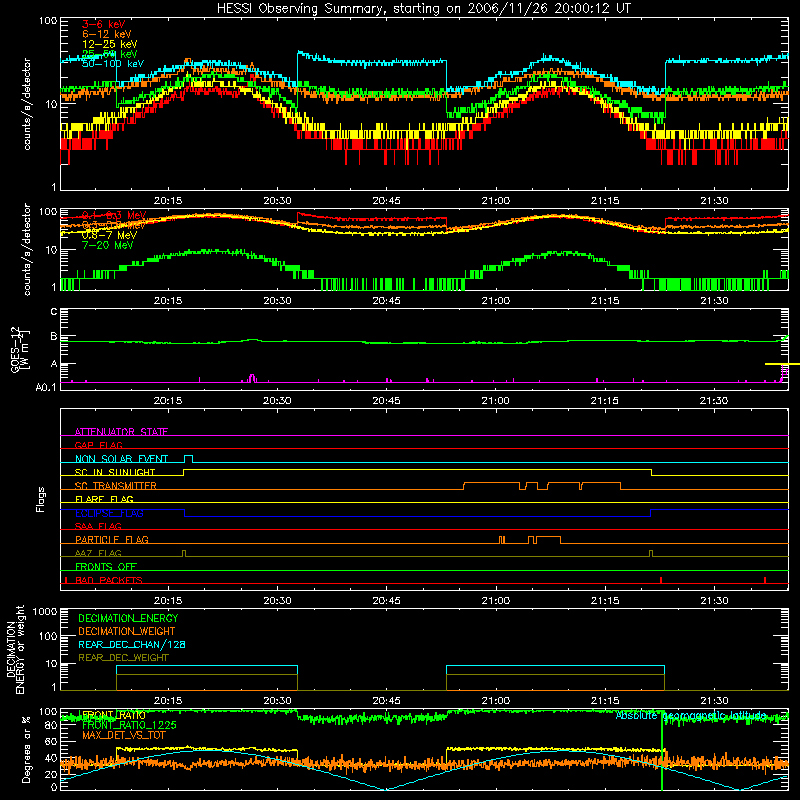Click the GOES-12 axis label
This screenshot has width=800, height=800.
20,349
